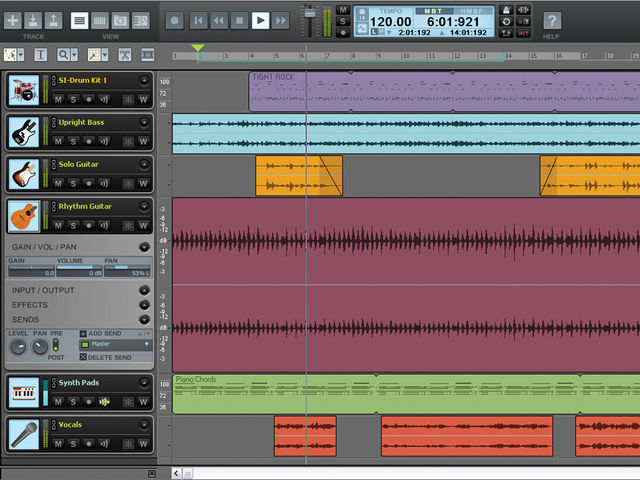The image size is (640, 480).
Task: Select the Zoom magnifier tool
Action: click(x=63, y=54)
